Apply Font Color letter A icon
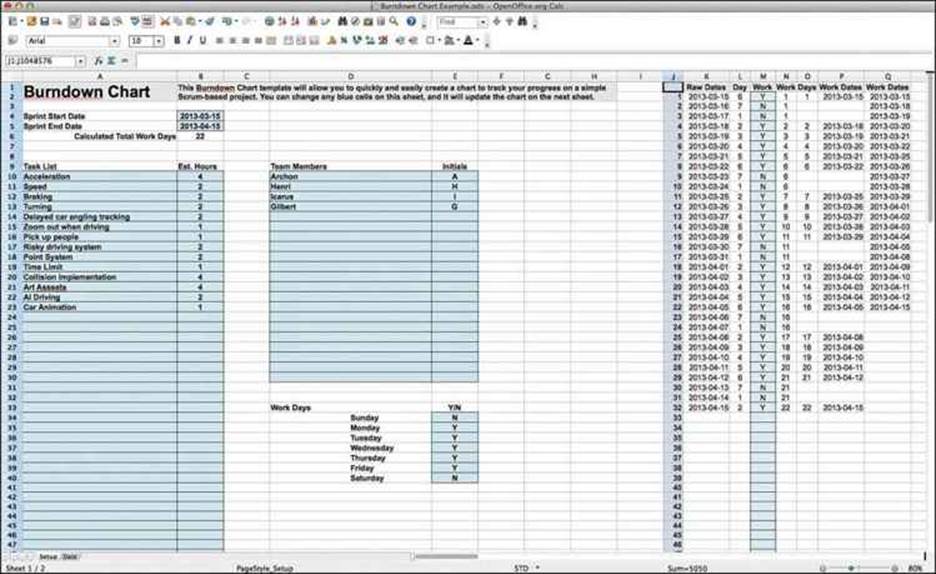936x574 pixels. pos(468,41)
